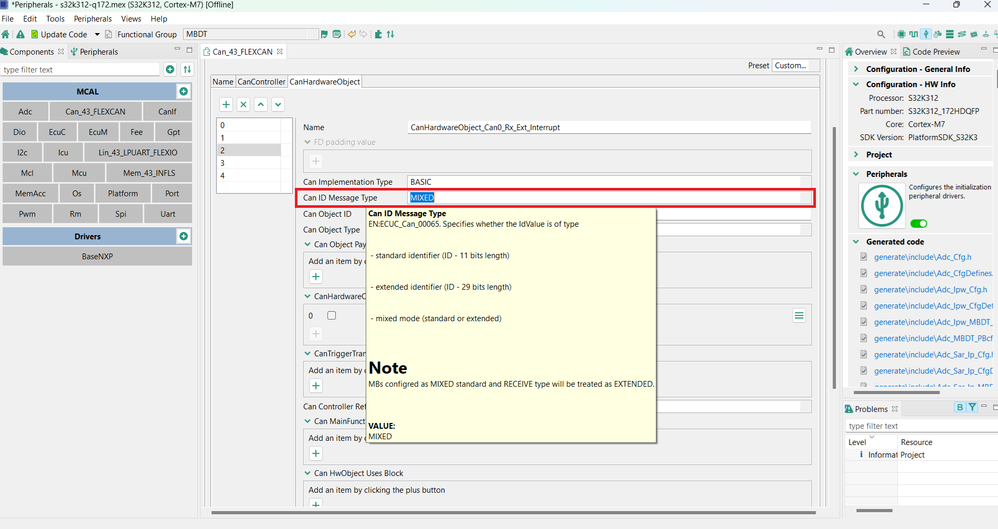This screenshot has width=998, height=529.
Task: Collapse Configuration - HW Info section
Action: tap(856, 84)
